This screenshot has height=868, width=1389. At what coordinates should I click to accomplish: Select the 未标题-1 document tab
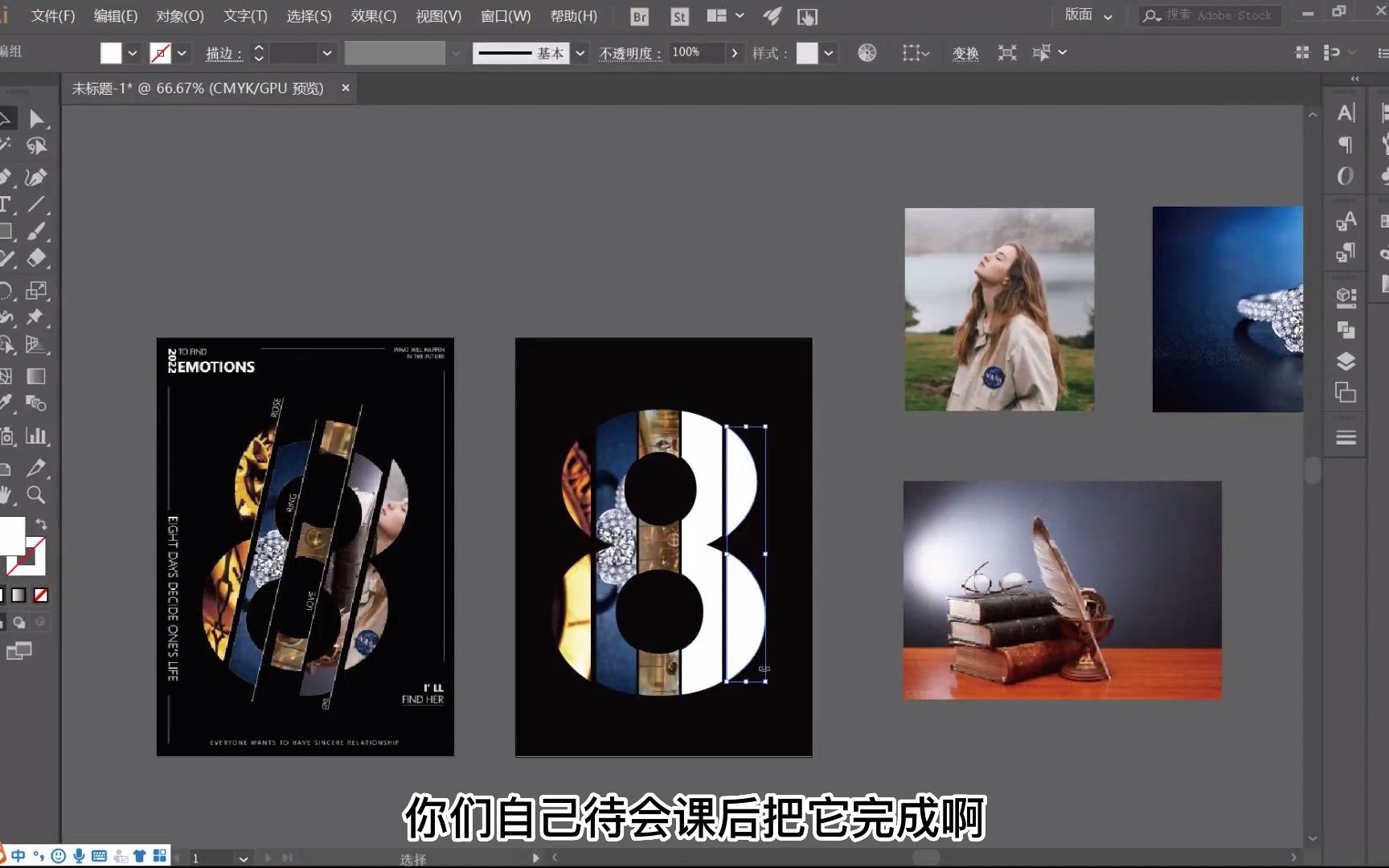[193, 88]
